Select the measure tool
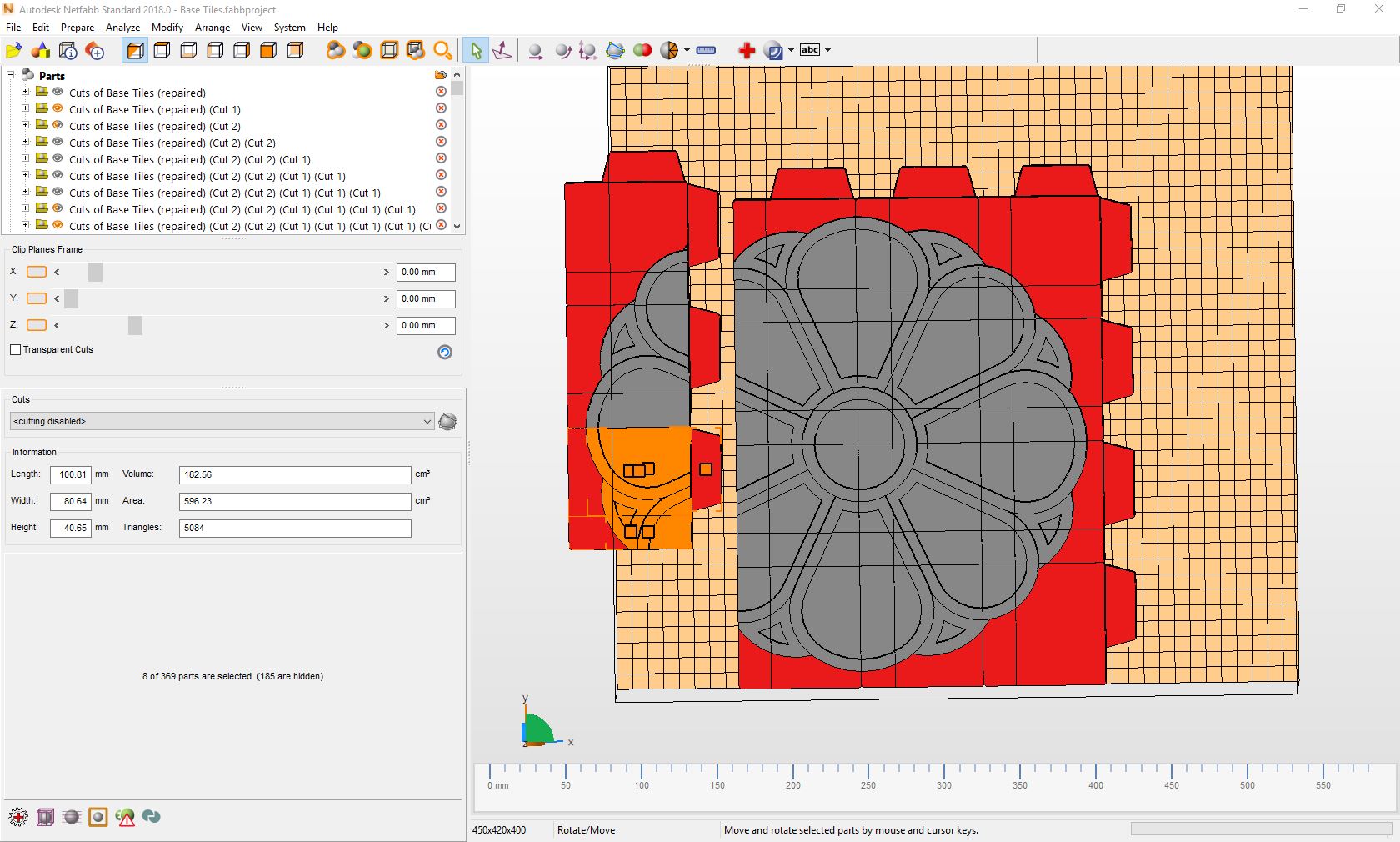This screenshot has height=842, width=1400. (x=705, y=50)
